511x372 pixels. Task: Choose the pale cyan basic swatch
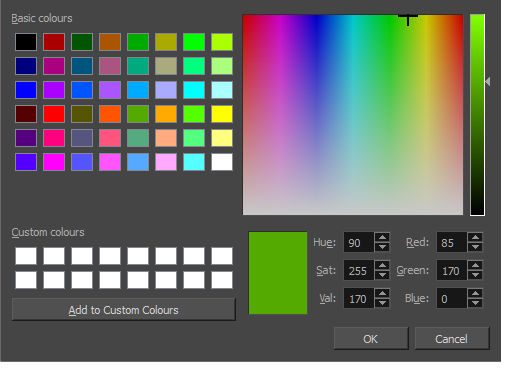222,90
